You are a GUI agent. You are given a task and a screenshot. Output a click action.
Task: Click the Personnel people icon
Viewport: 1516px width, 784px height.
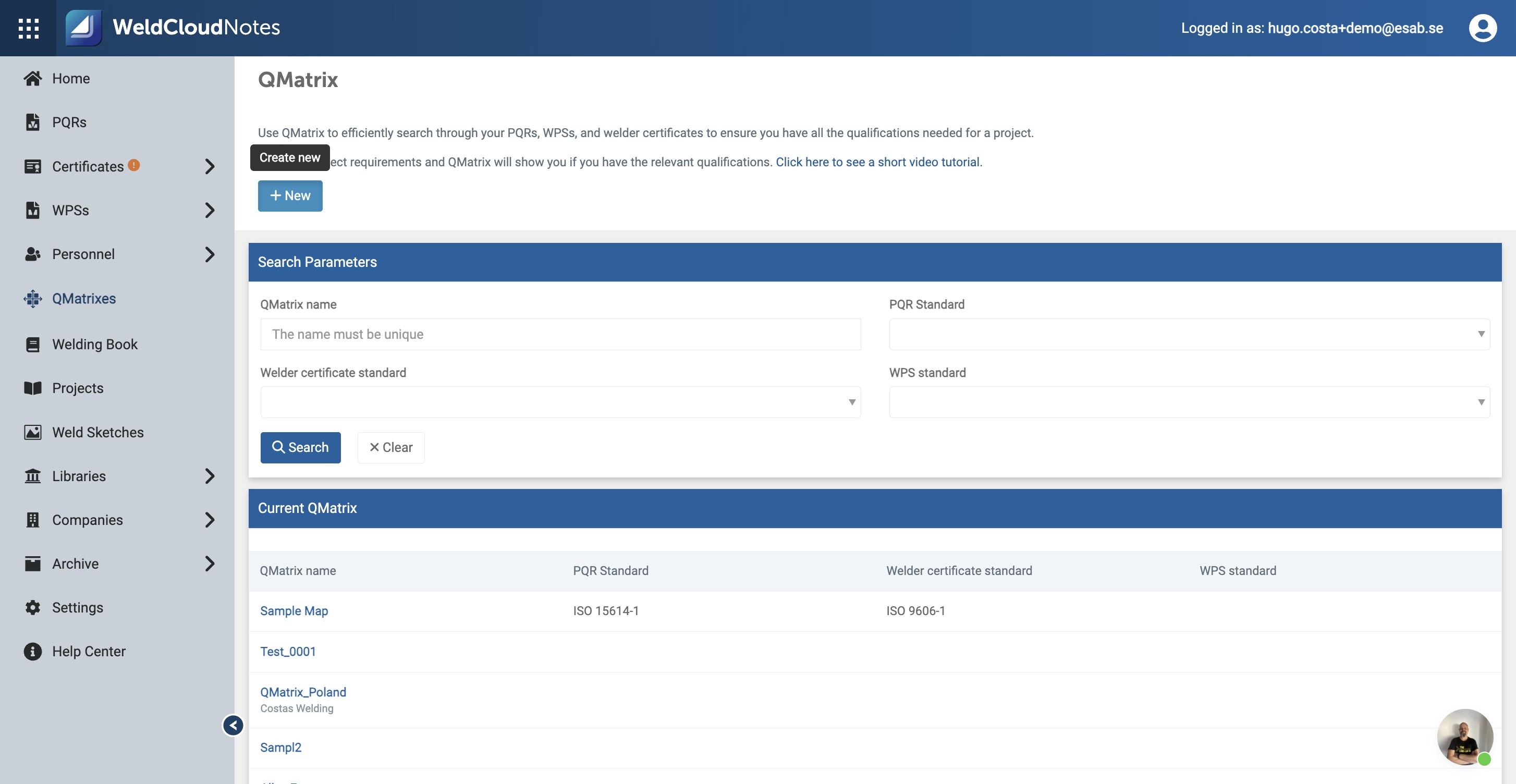pyautogui.click(x=33, y=254)
